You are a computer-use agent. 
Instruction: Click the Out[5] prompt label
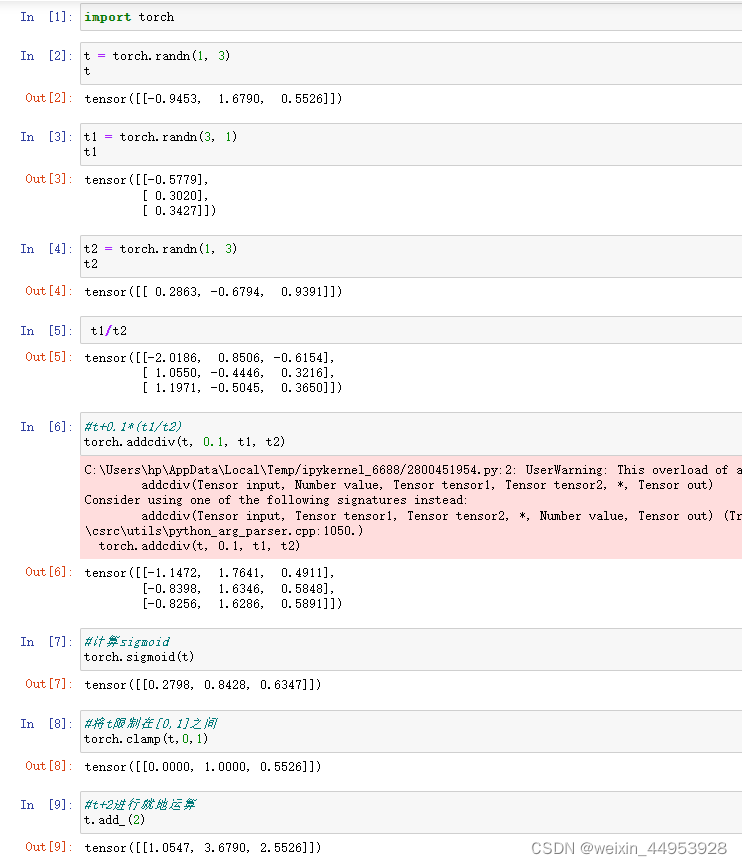pos(49,357)
